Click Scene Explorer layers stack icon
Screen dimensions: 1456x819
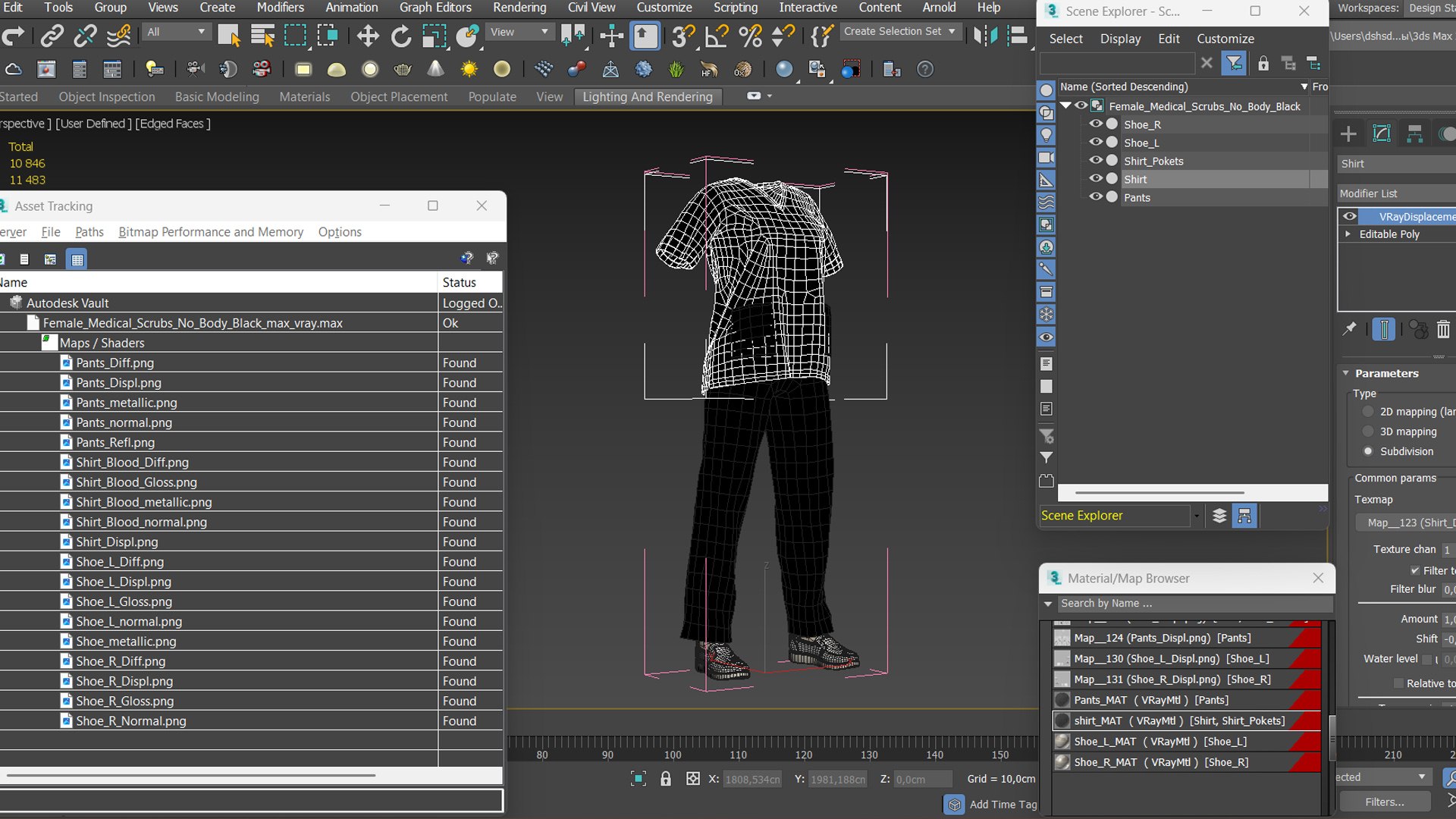[x=1219, y=516]
